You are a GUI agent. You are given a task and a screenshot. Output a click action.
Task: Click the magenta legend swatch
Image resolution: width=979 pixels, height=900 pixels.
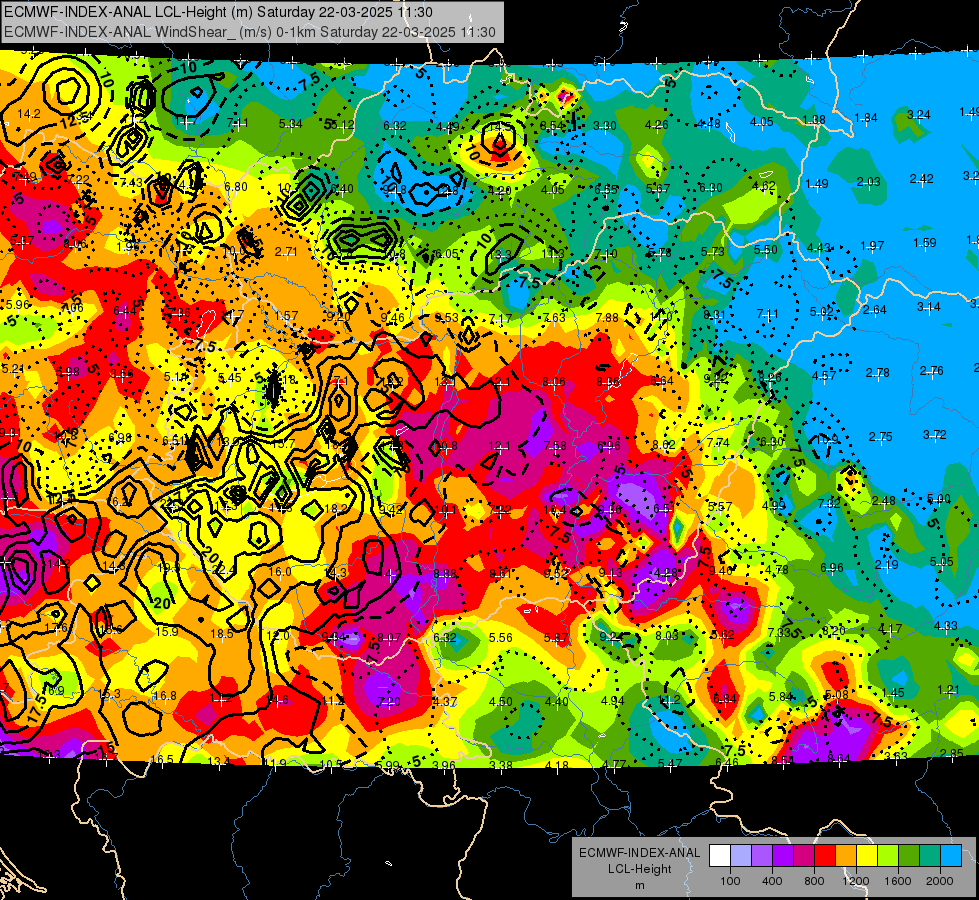804,856
